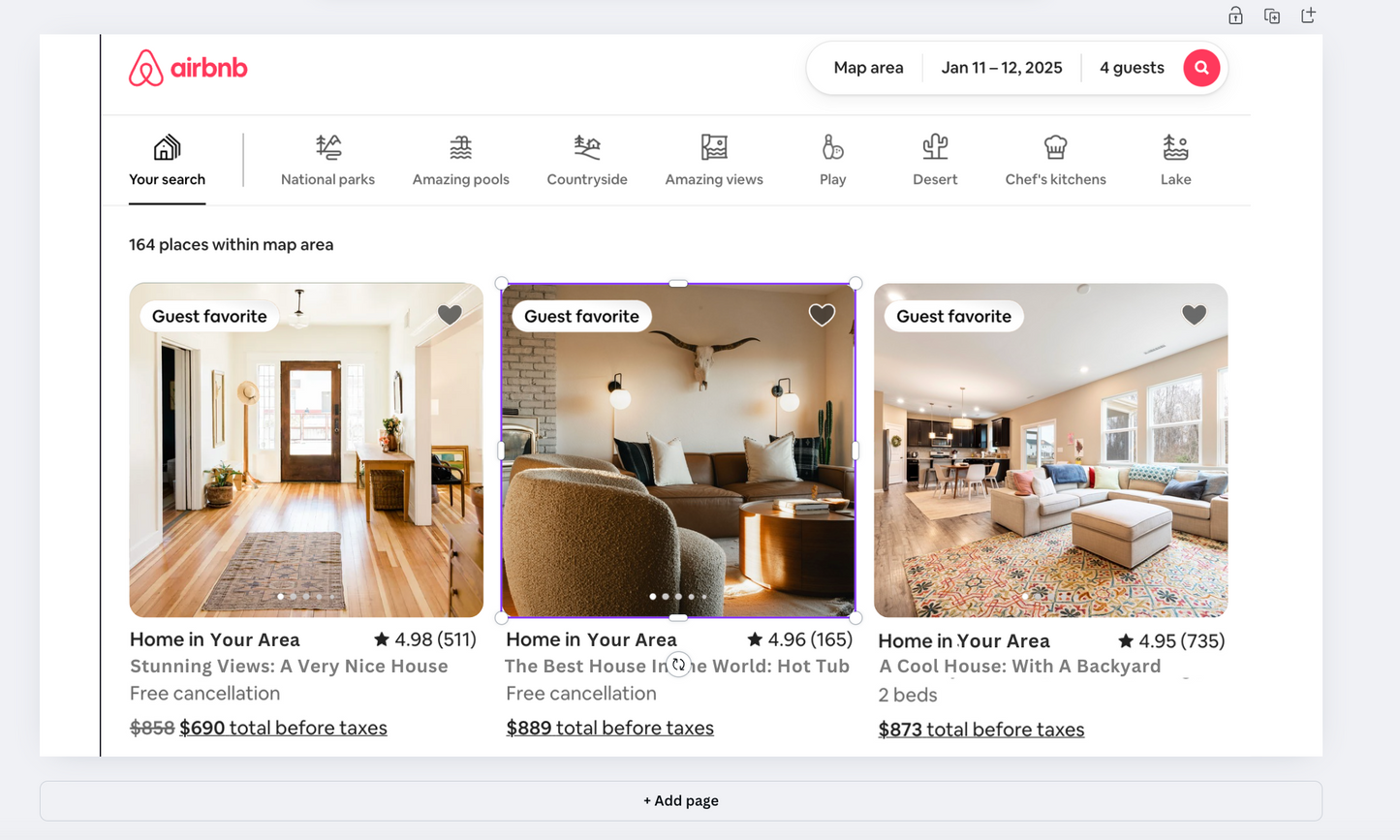Image resolution: width=1400 pixels, height=840 pixels.
Task: Open the 4 guests selector
Action: coord(1132,68)
